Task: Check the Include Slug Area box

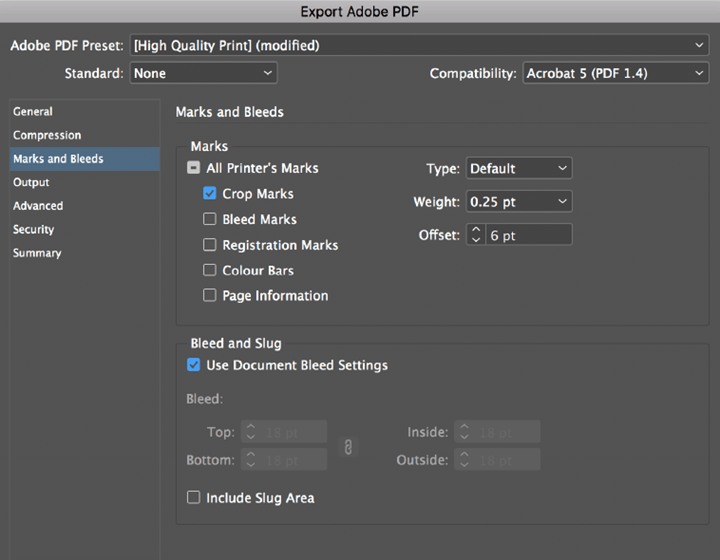Action: [x=193, y=497]
